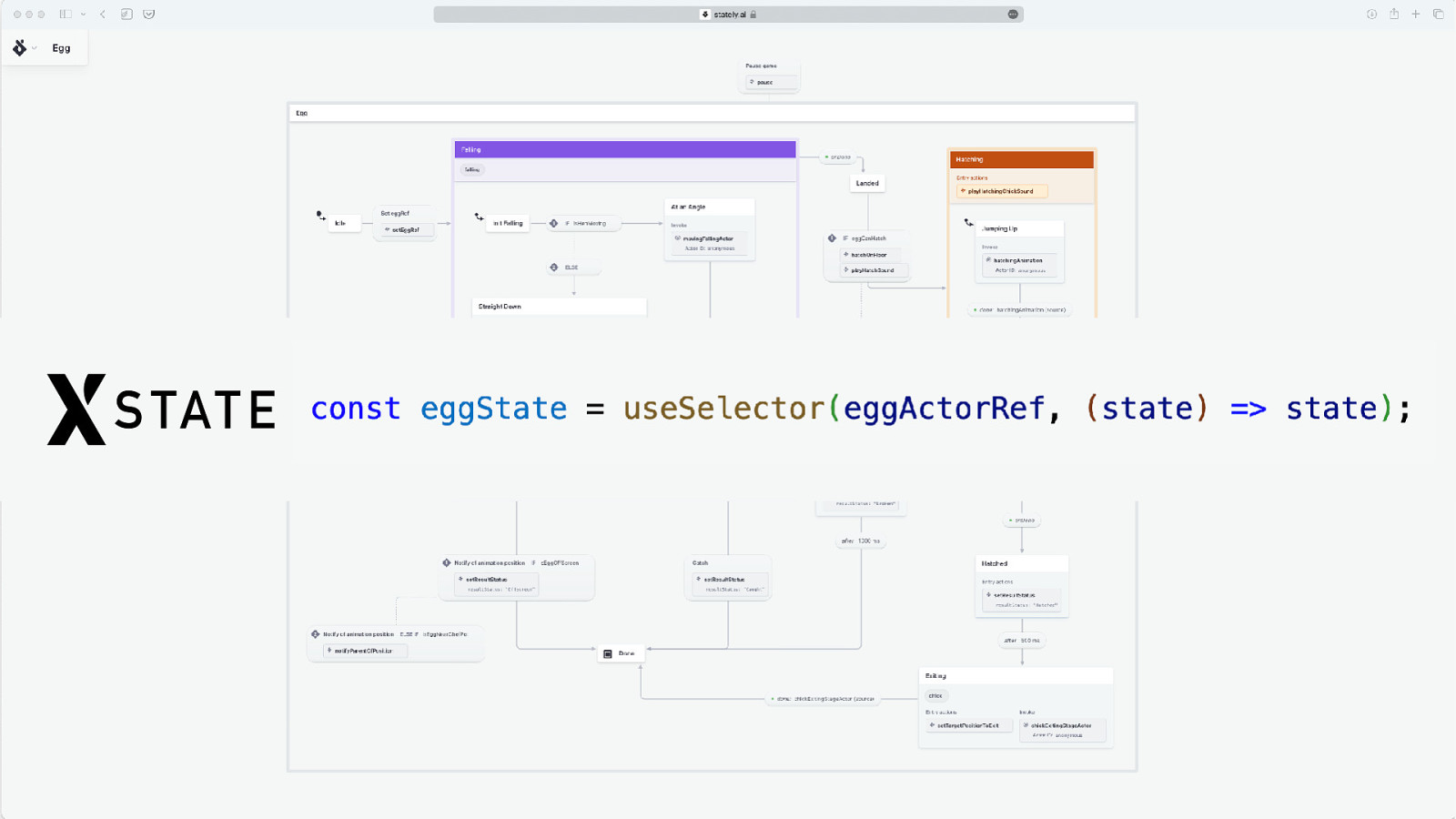Select the Straight Down state
The height and width of the screenshot is (819, 1456).
pyautogui.click(x=559, y=307)
